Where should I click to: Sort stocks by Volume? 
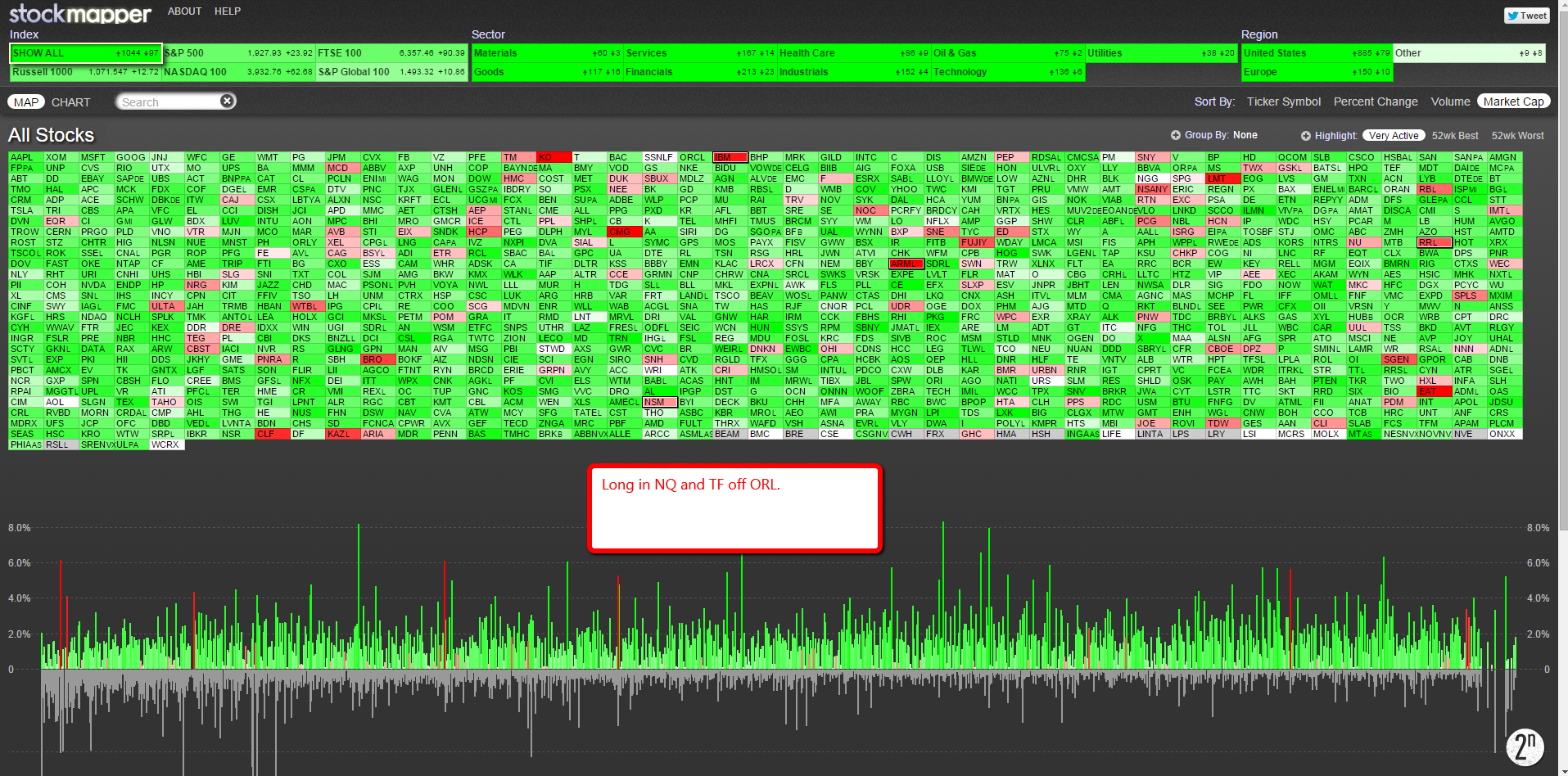click(x=1450, y=102)
